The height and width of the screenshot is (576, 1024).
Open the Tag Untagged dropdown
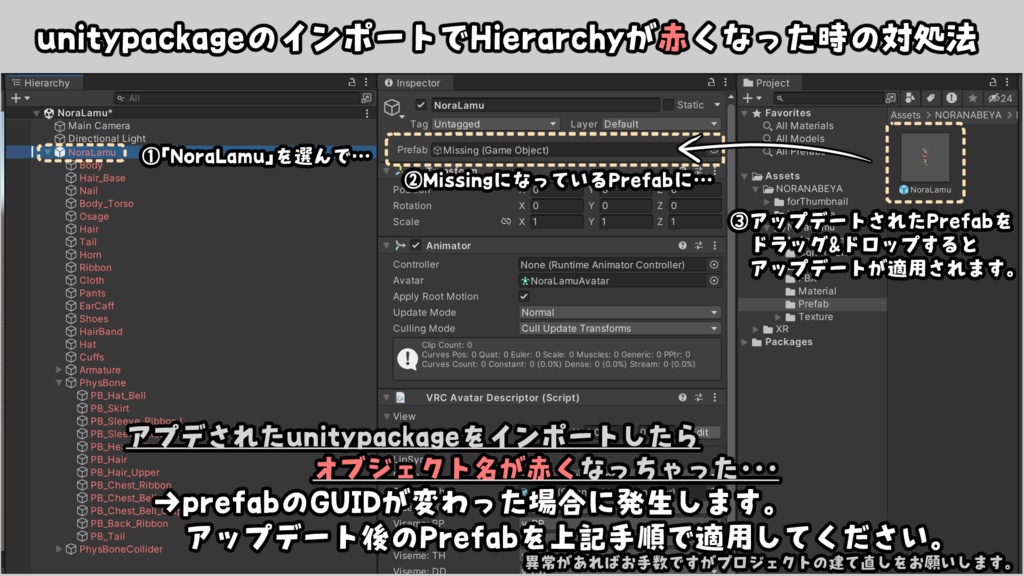tap(495, 124)
